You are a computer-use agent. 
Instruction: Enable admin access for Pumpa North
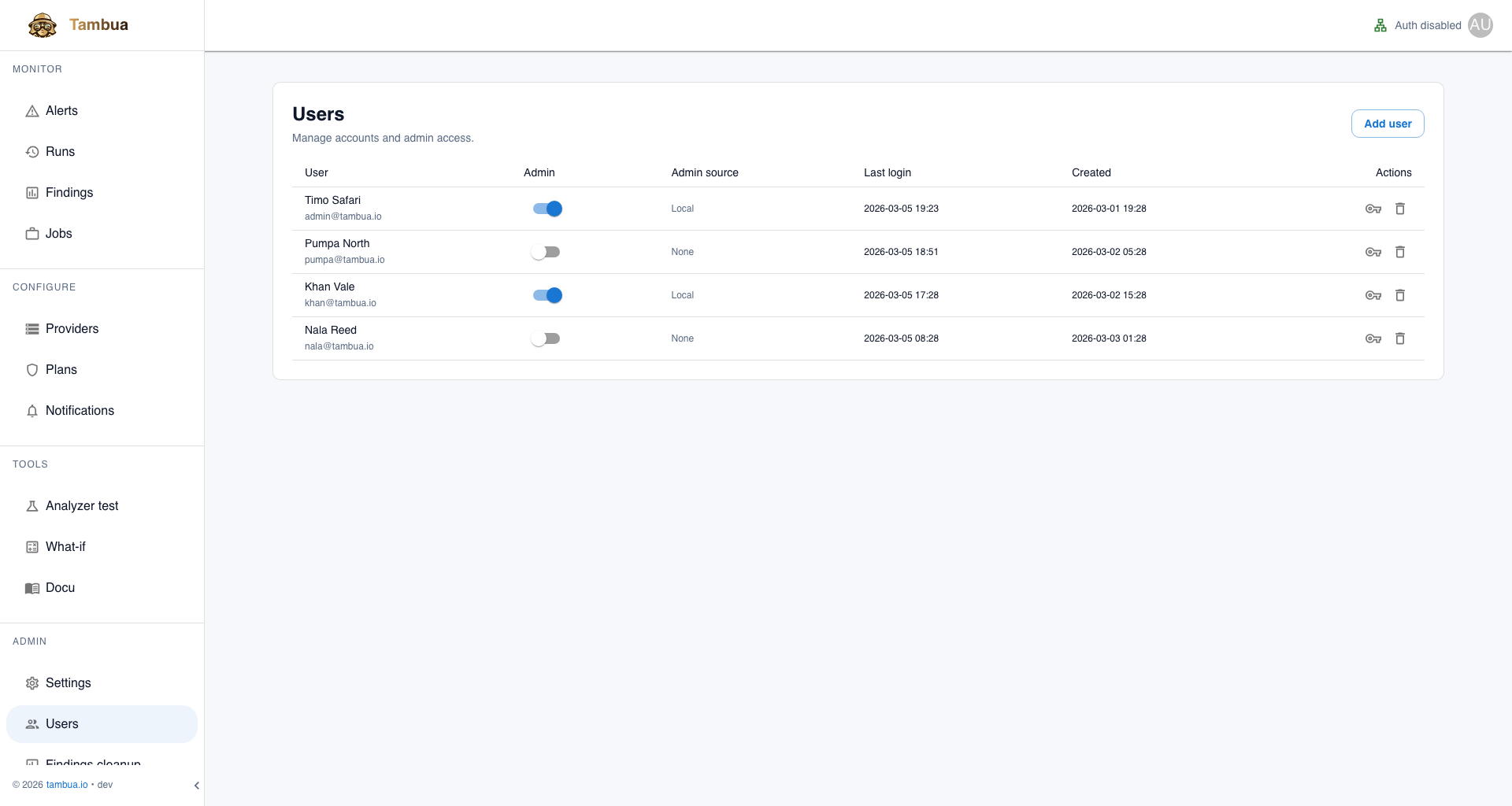pos(547,252)
